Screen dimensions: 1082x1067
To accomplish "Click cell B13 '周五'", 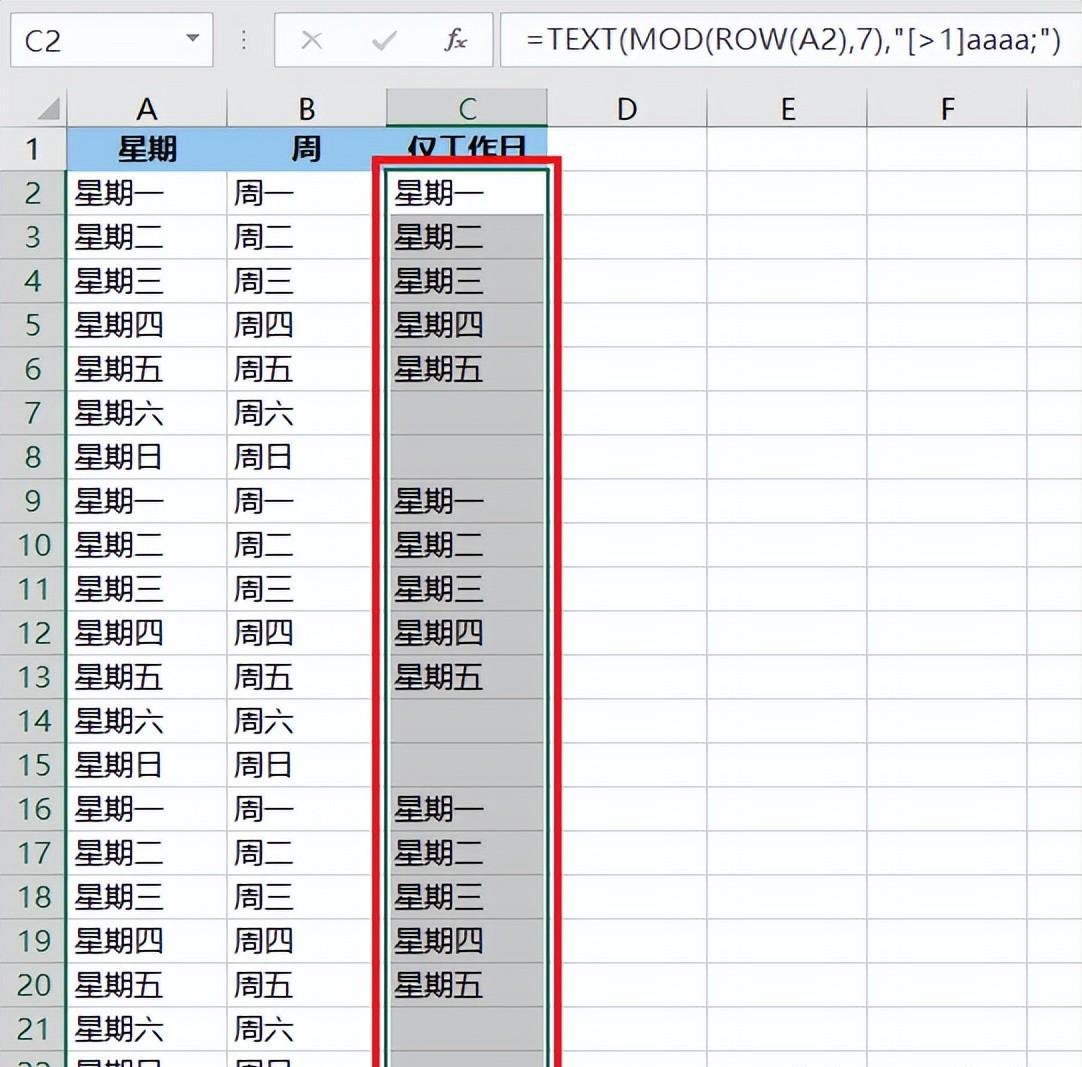I will coord(306,677).
